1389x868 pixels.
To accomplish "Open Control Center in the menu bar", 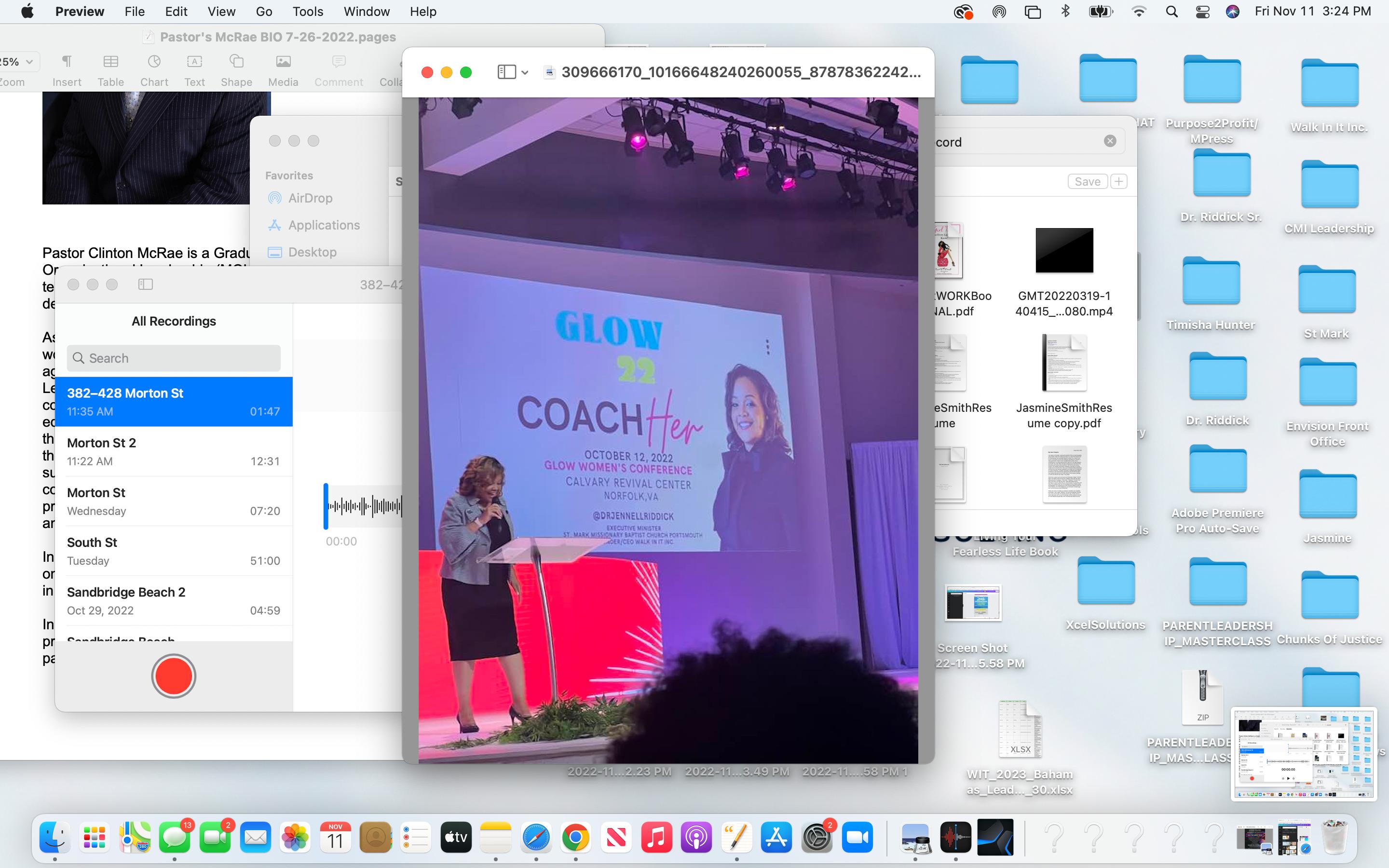I will coord(1202,12).
